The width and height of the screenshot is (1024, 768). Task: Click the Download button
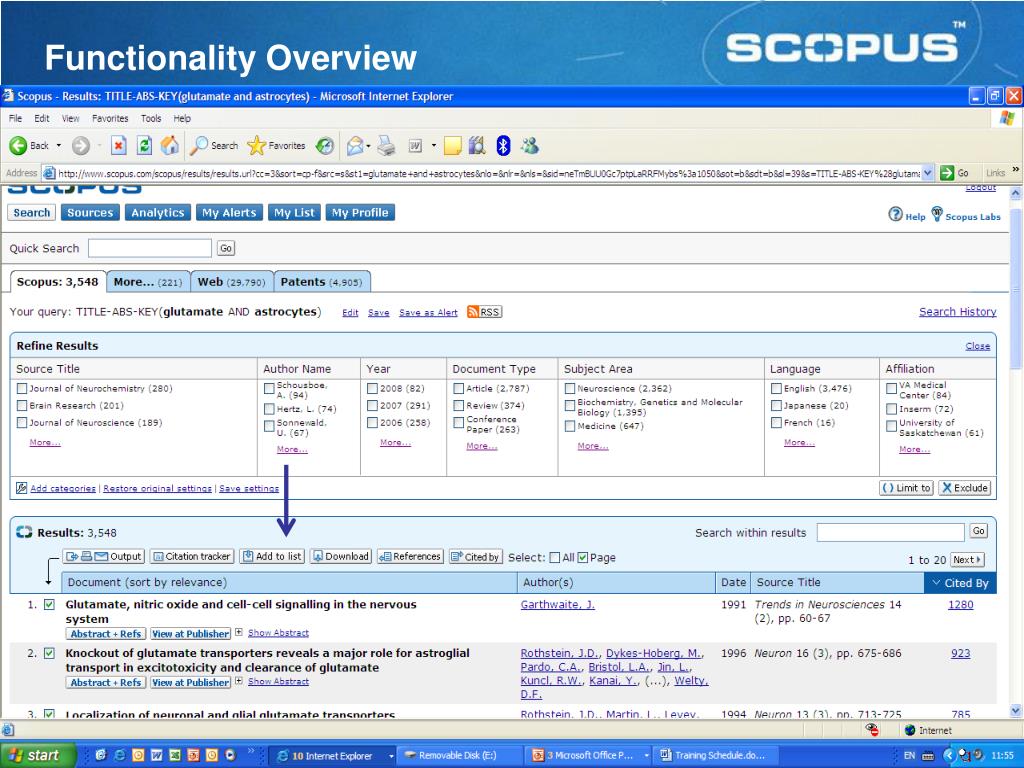pos(341,556)
